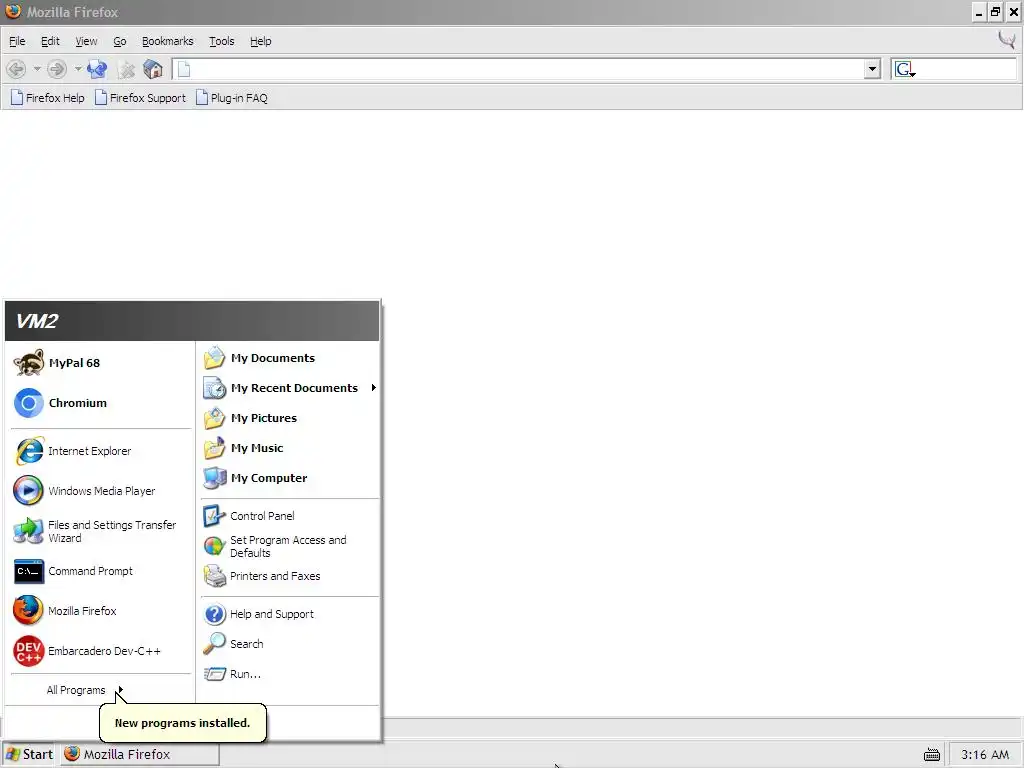Reload the page with the Reload icon
This screenshot has width=1024, height=768.
click(x=97, y=69)
